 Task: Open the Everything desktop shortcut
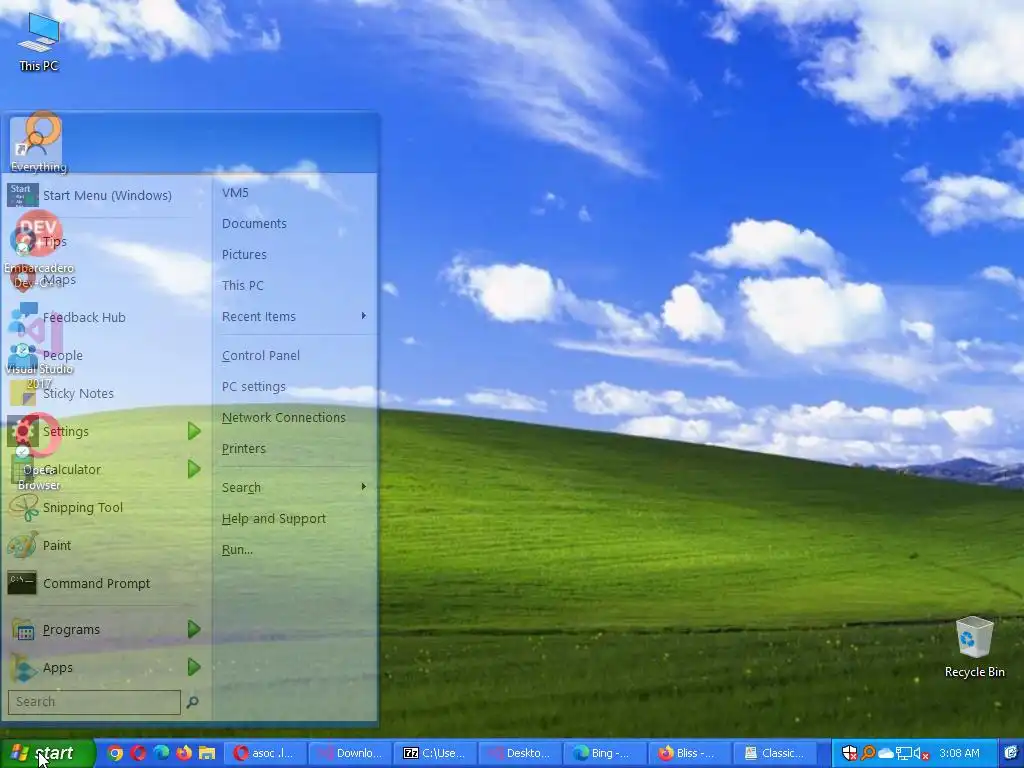pos(39,144)
